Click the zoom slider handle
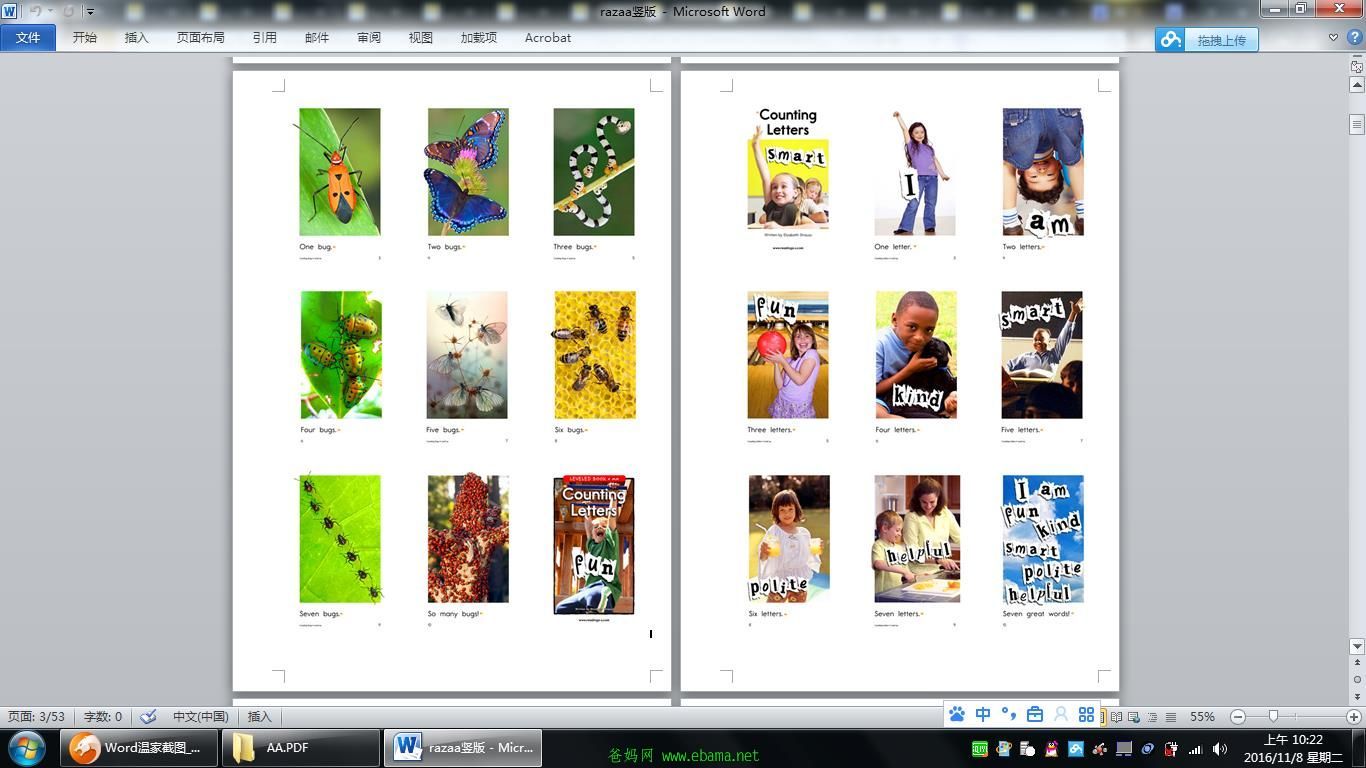 pos(1273,717)
